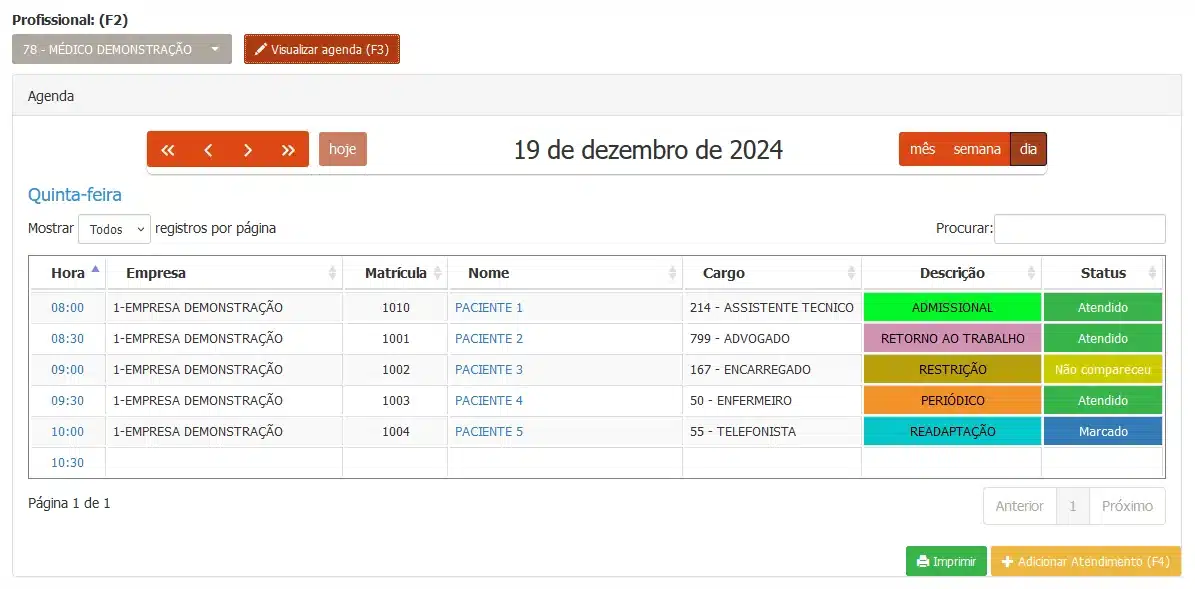
Task: Click matrícula 1001 cell
Action: [x=396, y=338]
